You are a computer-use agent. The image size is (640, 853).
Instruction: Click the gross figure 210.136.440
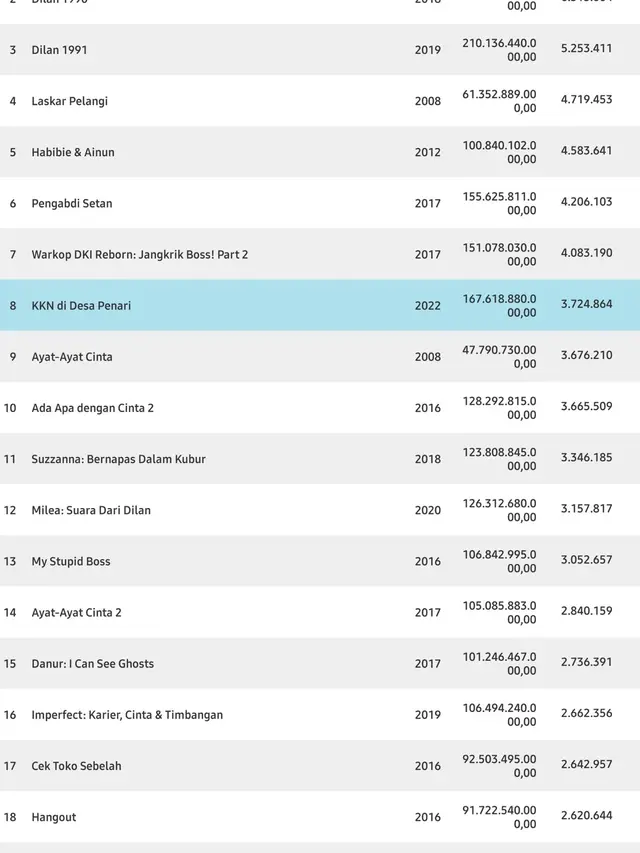pos(499,50)
